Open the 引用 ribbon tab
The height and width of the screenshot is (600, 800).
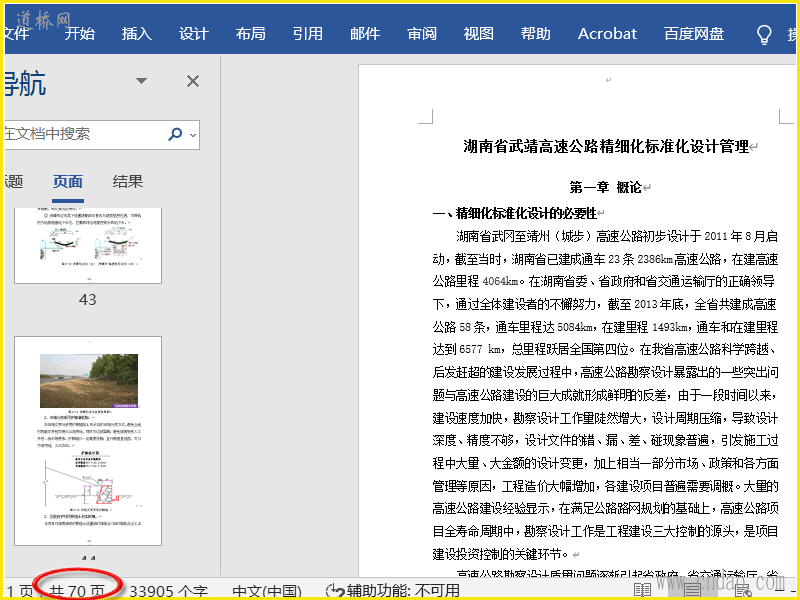(x=308, y=34)
